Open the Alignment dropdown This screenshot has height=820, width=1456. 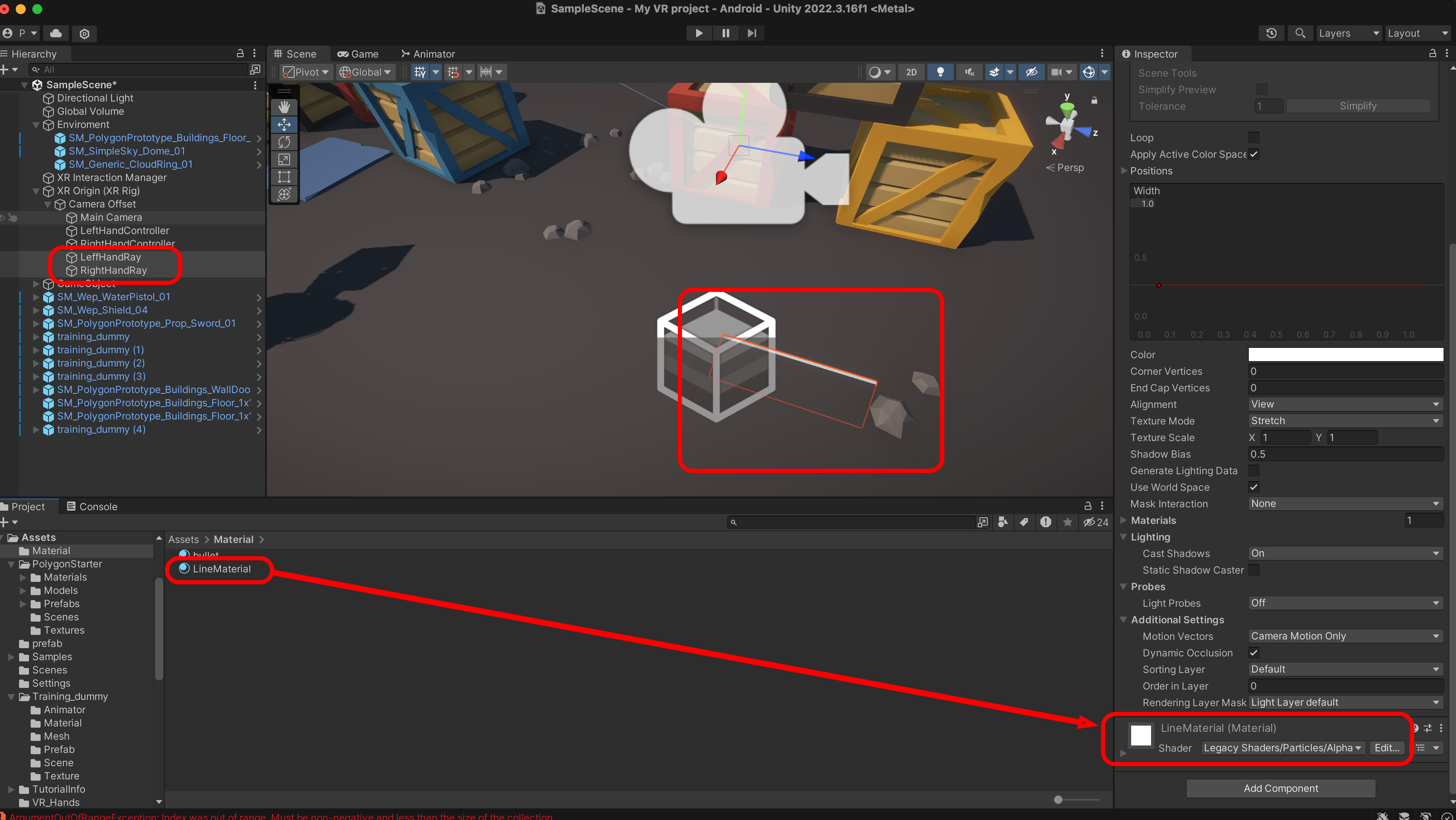tap(1345, 404)
